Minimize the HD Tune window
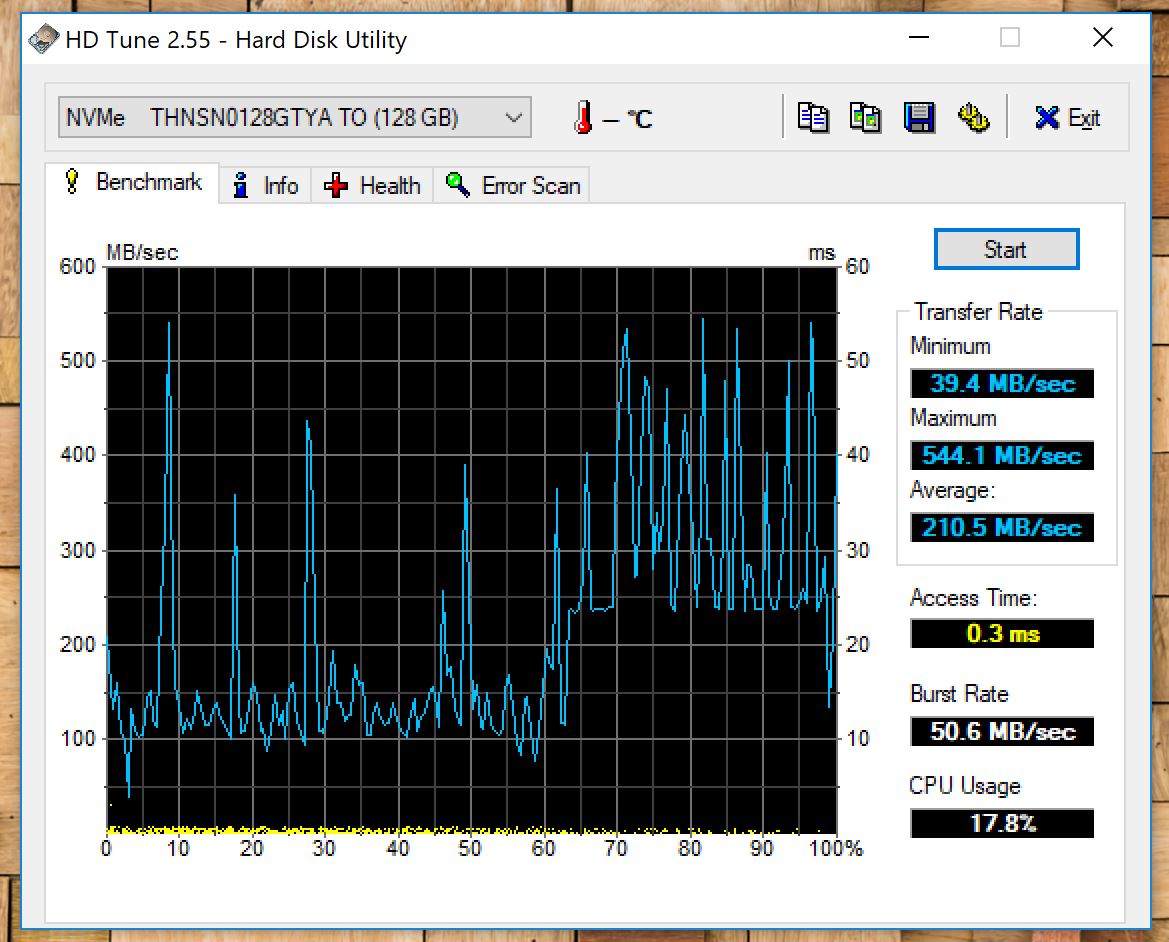The height and width of the screenshot is (942, 1169). (x=918, y=37)
